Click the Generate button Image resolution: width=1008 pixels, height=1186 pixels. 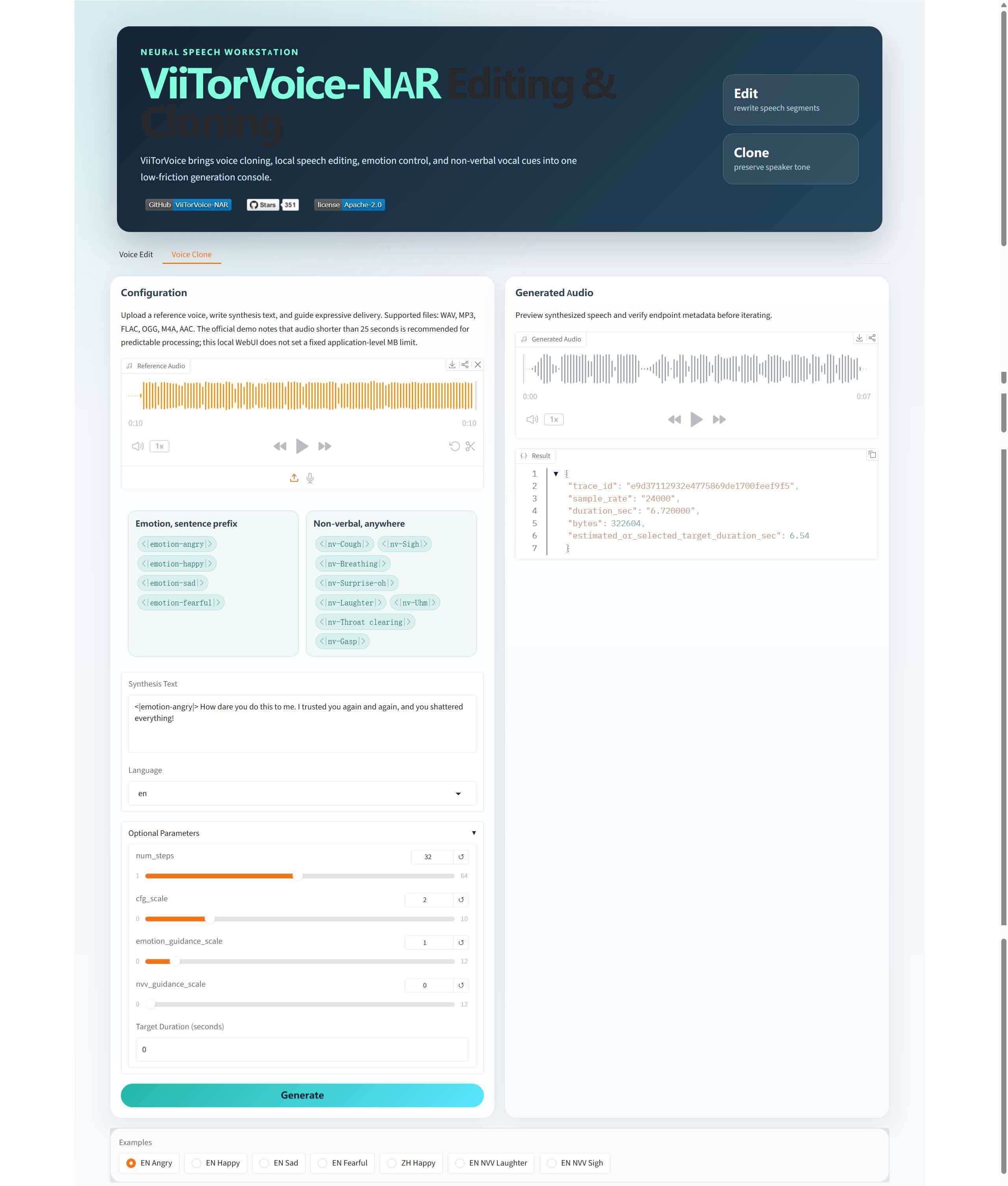click(x=302, y=1095)
